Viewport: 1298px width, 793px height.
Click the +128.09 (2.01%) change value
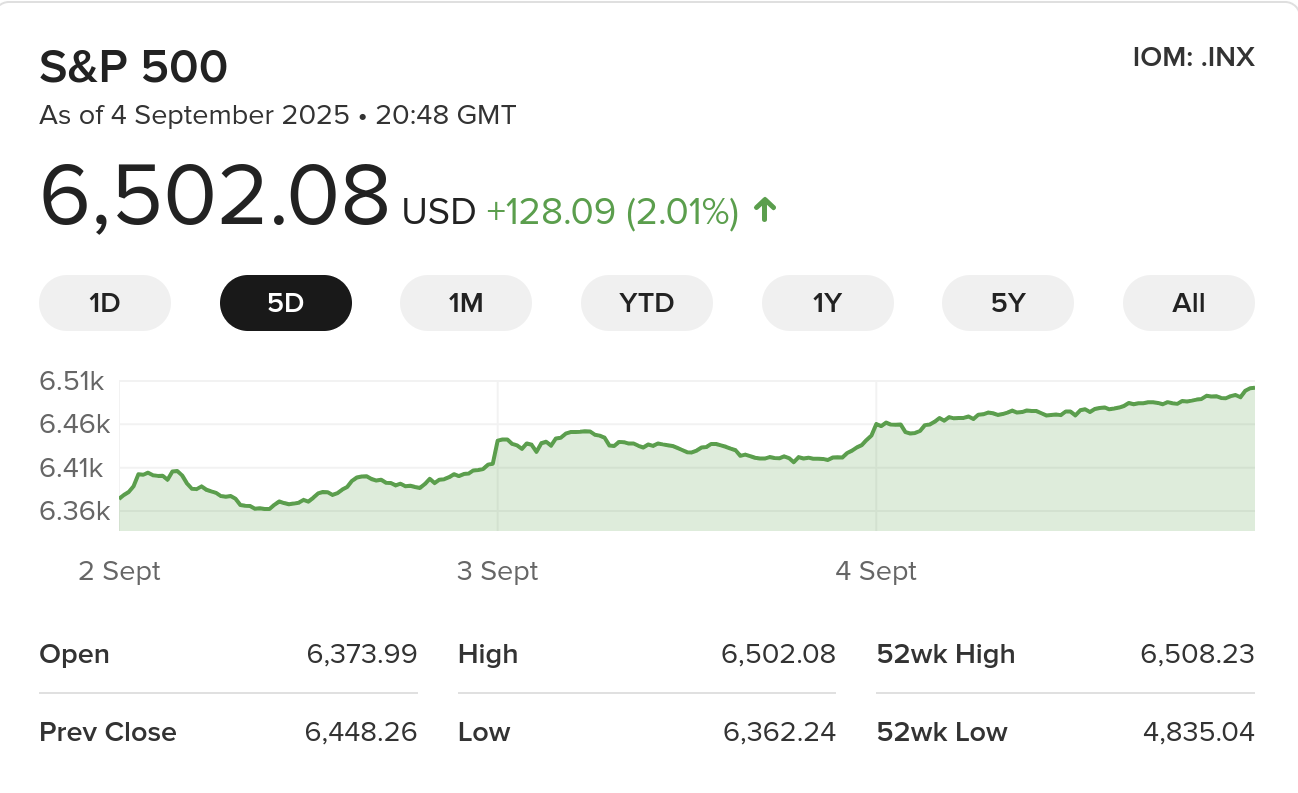click(x=612, y=211)
